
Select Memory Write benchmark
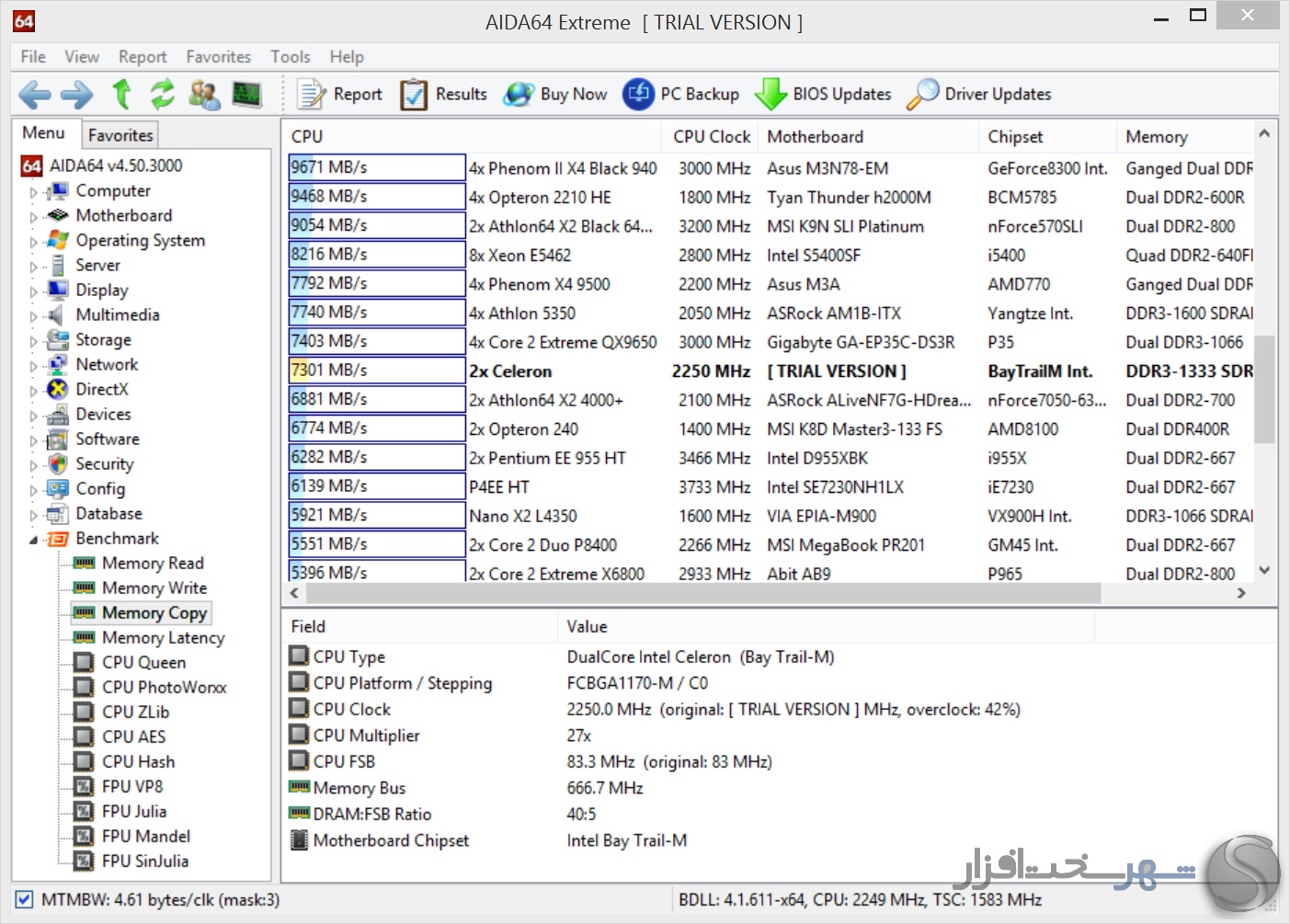[154, 587]
